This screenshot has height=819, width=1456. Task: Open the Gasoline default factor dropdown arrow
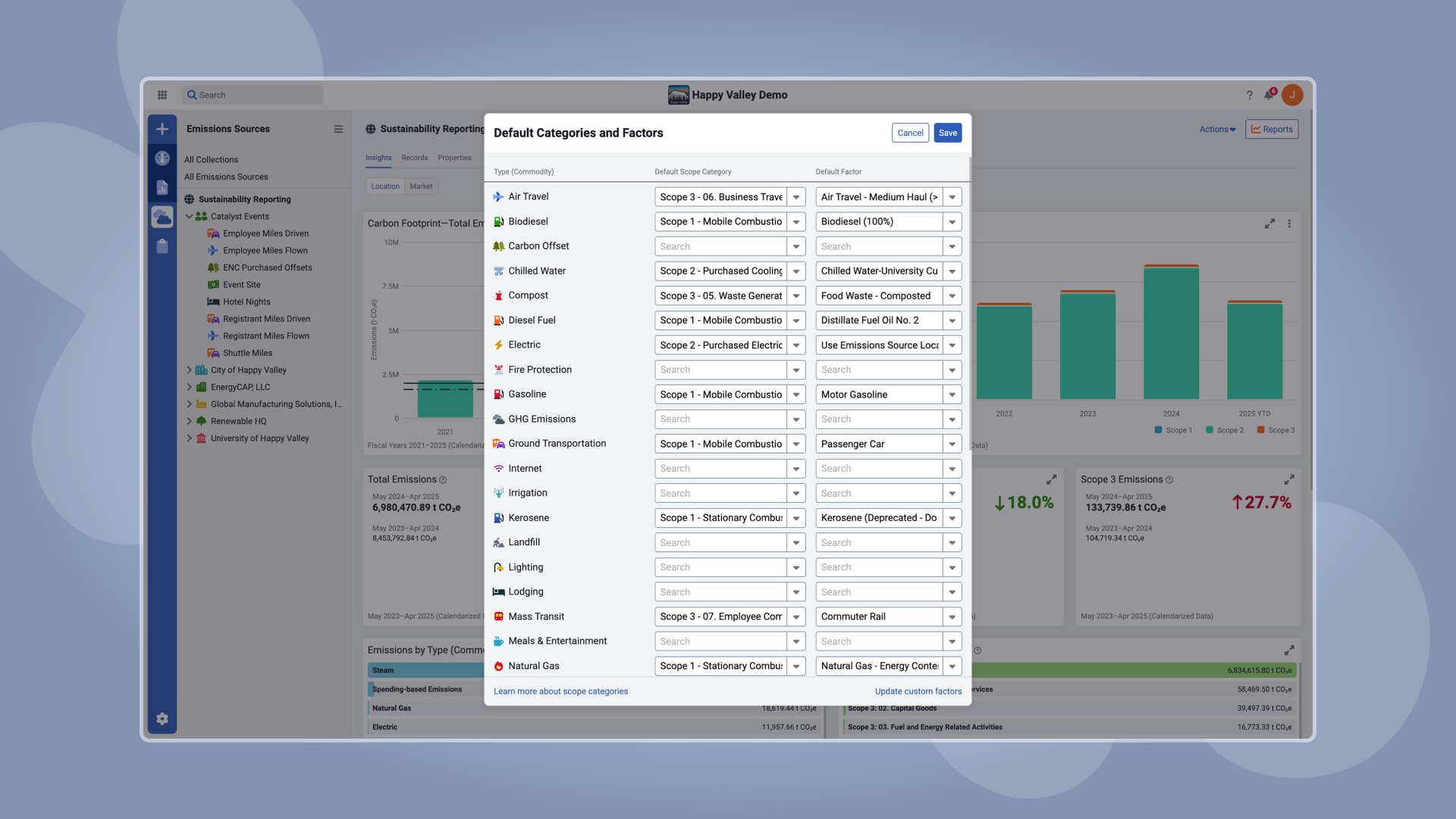tap(952, 394)
